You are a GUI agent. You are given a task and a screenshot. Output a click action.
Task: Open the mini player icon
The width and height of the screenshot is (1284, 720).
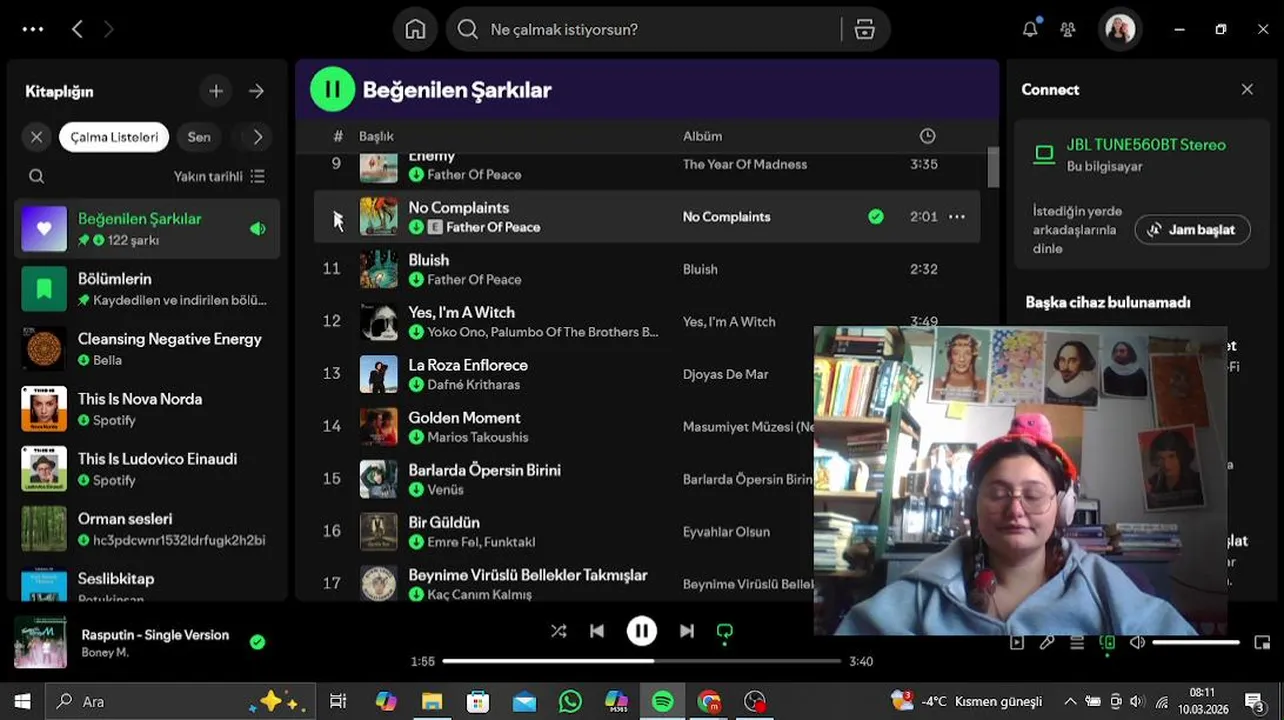coord(1263,643)
